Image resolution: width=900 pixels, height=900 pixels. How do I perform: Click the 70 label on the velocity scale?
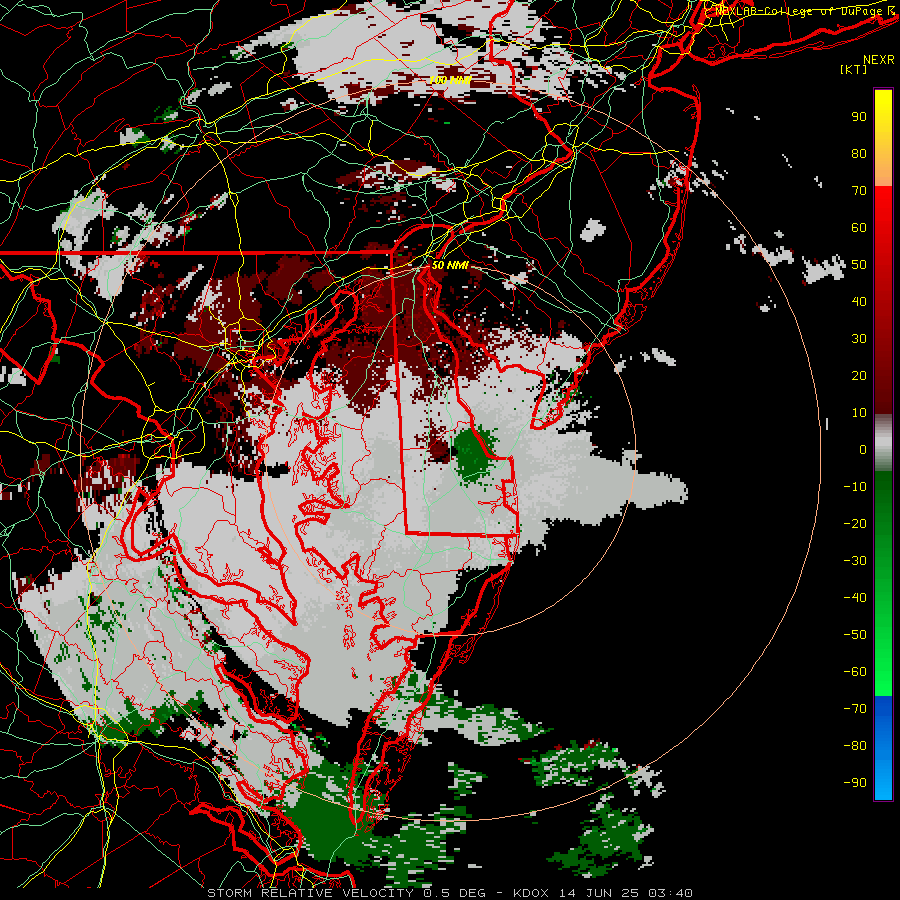coord(859,191)
